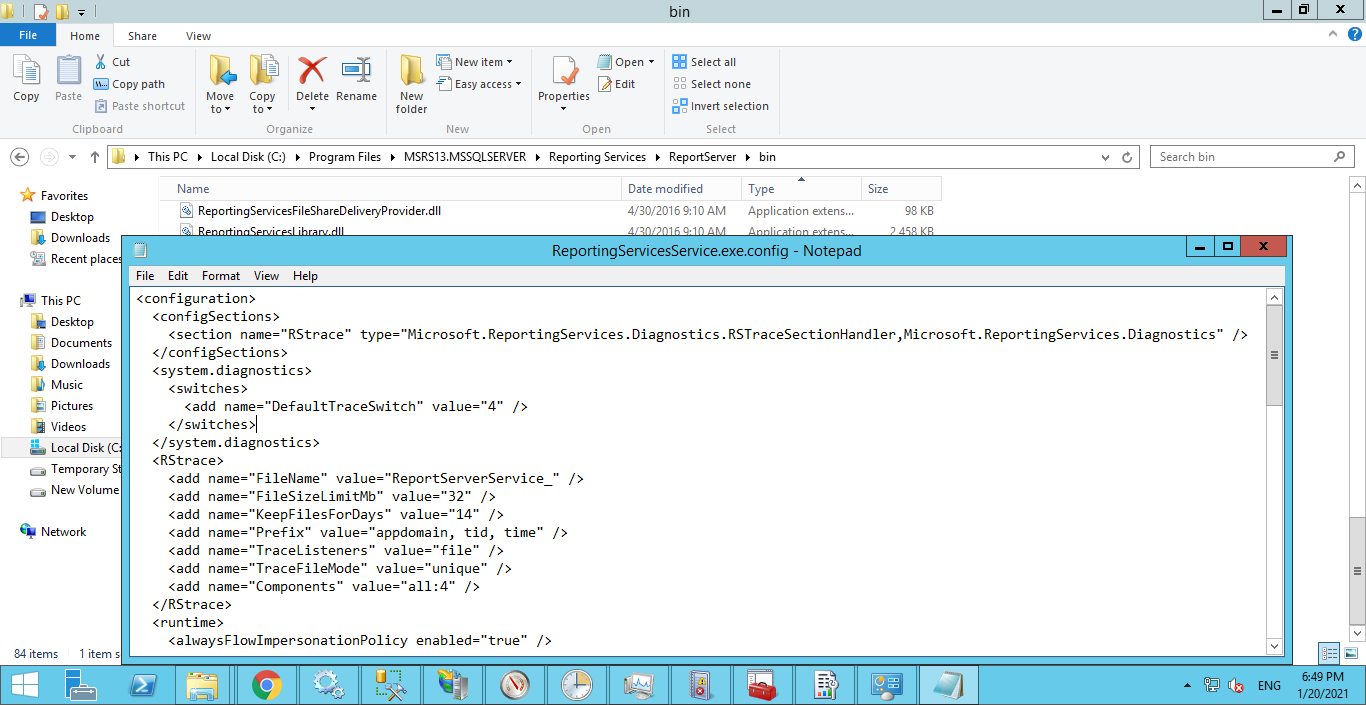Click the volume muted tray icon

click(x=1236, y=686)
